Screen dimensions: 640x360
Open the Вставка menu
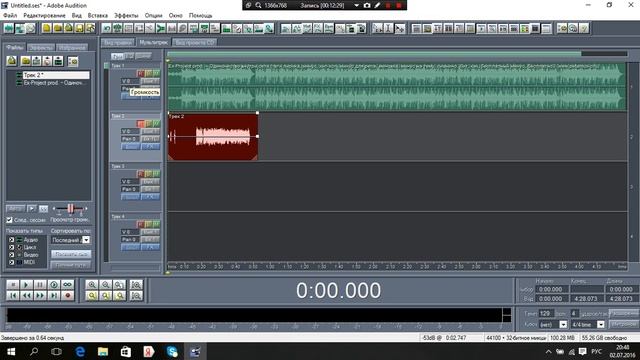(98, 15)
